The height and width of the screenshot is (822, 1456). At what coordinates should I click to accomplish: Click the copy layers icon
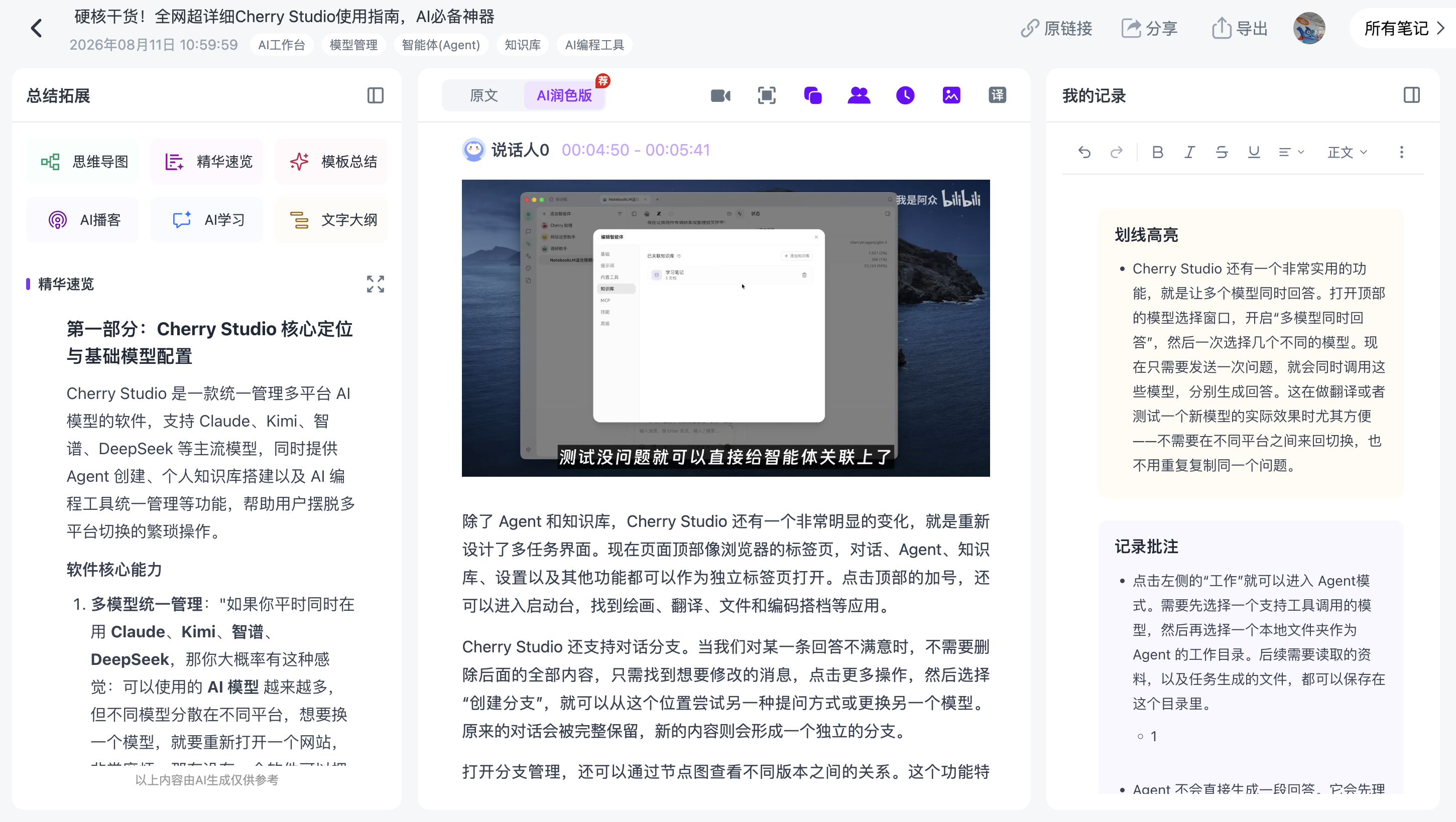(813, 95)
